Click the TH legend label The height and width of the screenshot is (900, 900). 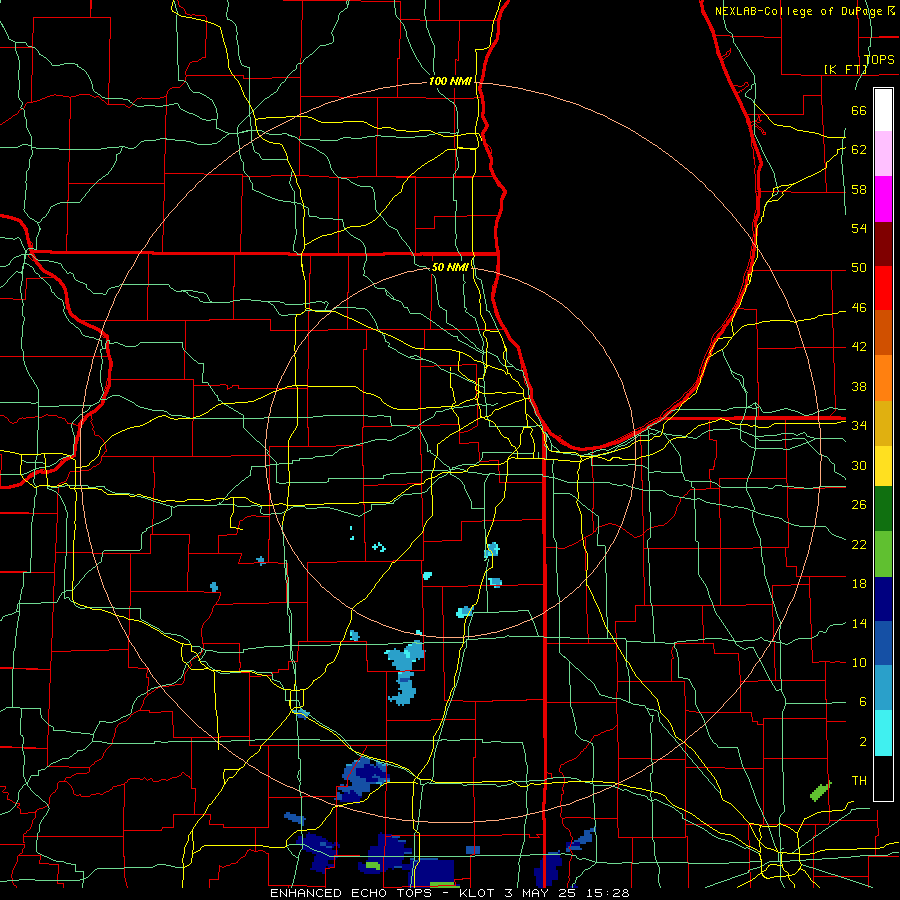coord(859,781)
